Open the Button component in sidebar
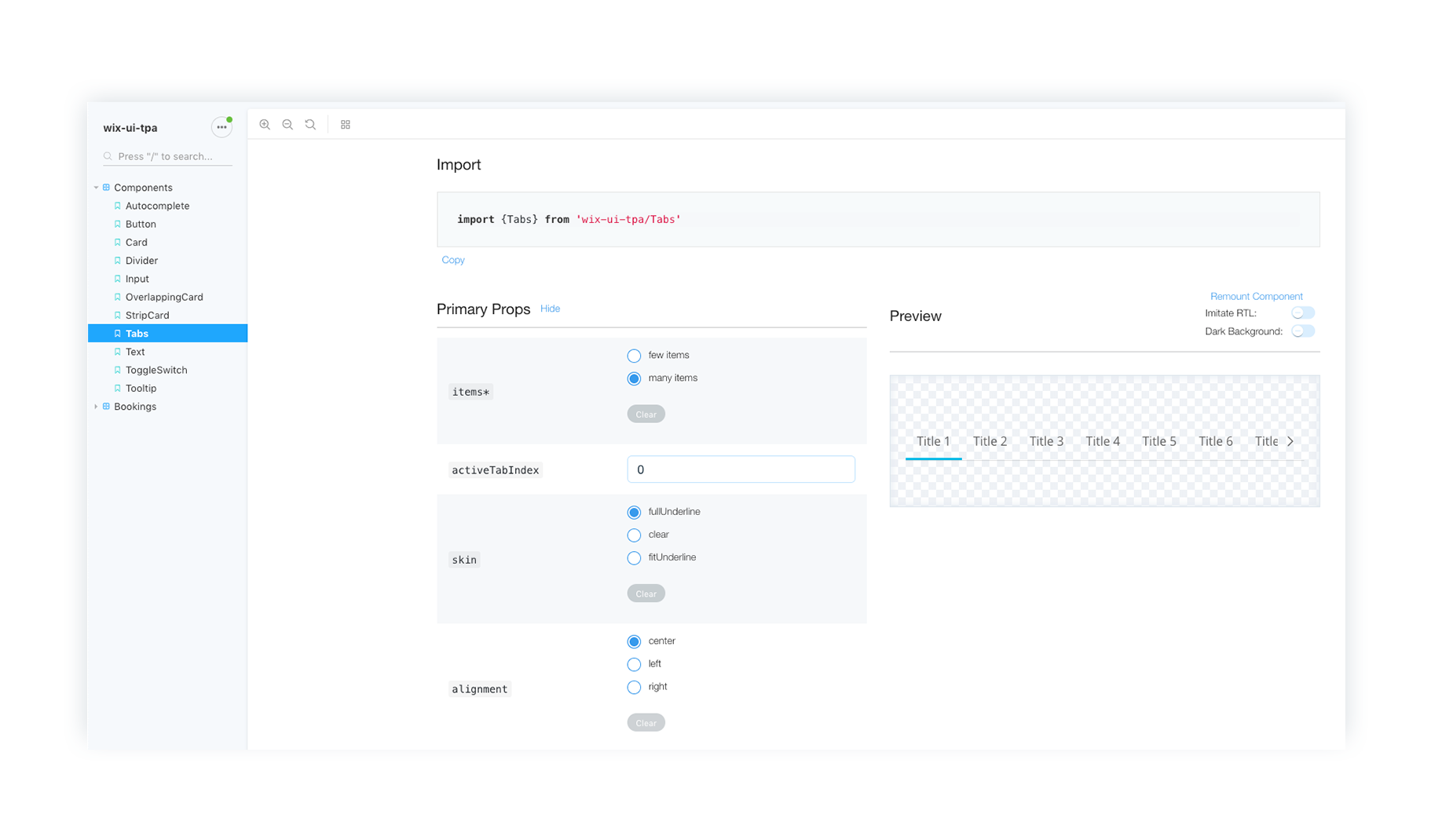1431x840 pixels. coord(141,225)
